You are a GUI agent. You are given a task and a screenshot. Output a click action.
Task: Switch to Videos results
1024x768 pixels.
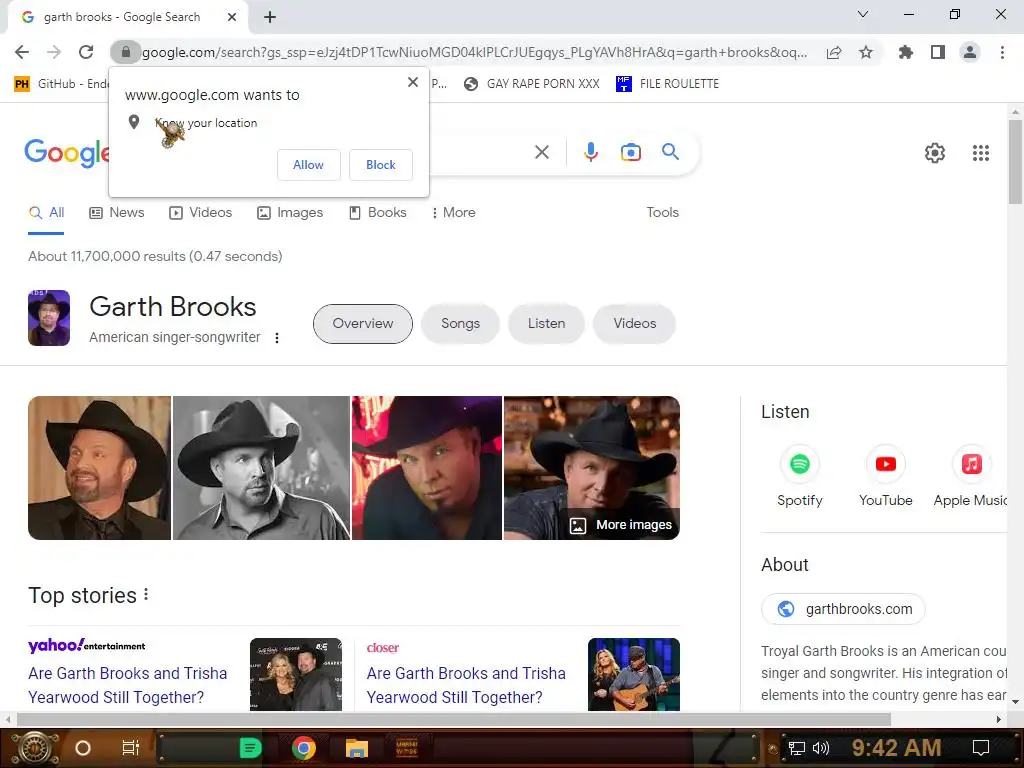[x=200, y=212]
